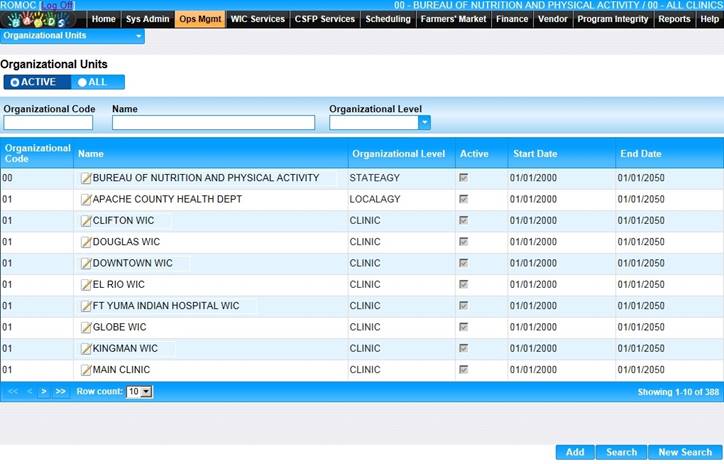Select the ACTIVE radio filter
Screen dimensions: 724x464
[x=15, y=82]
